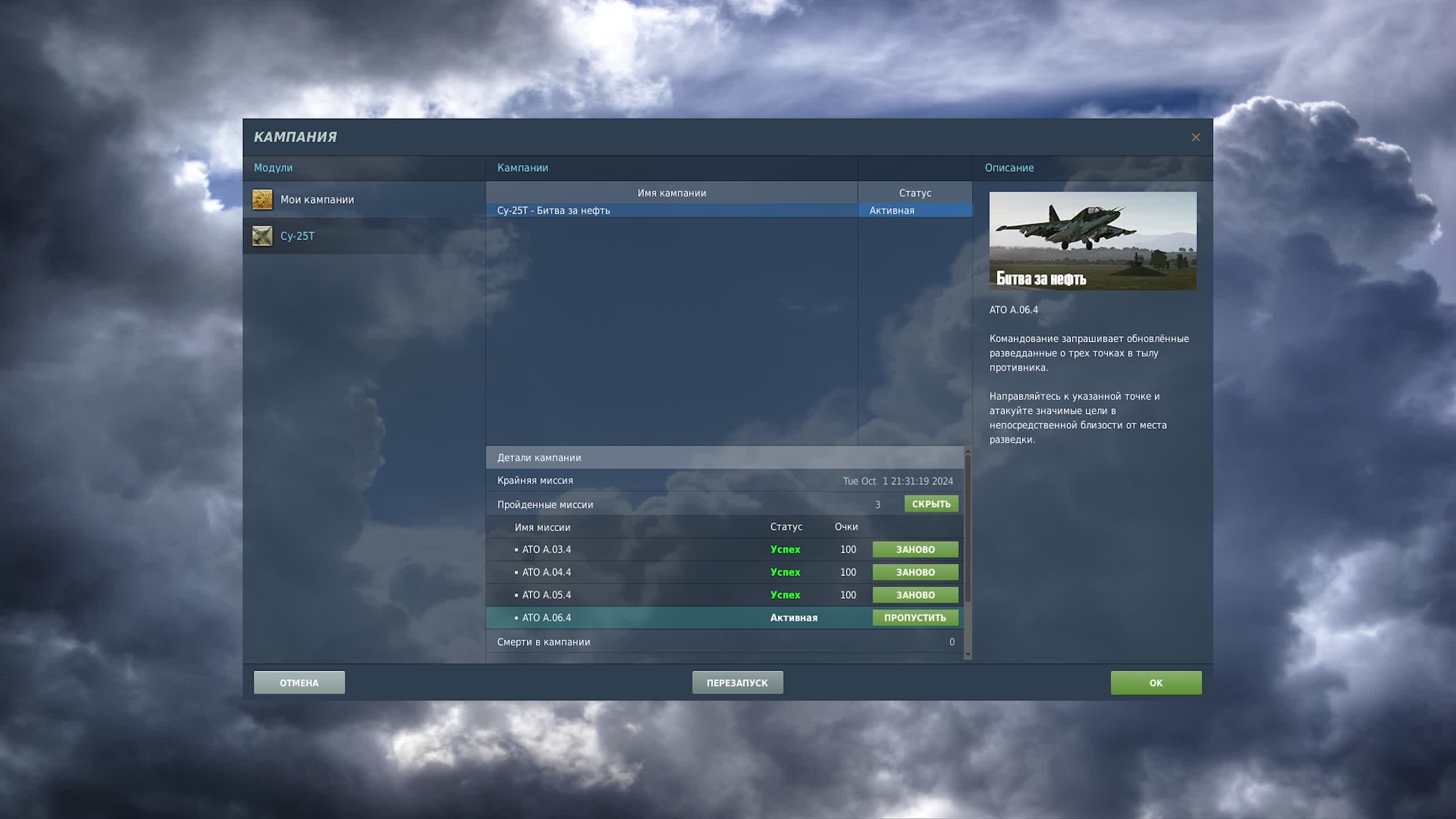The image size is (1456, 819).
Task: Restart mission ATO A.05.4
Action: tap(915, 594)
